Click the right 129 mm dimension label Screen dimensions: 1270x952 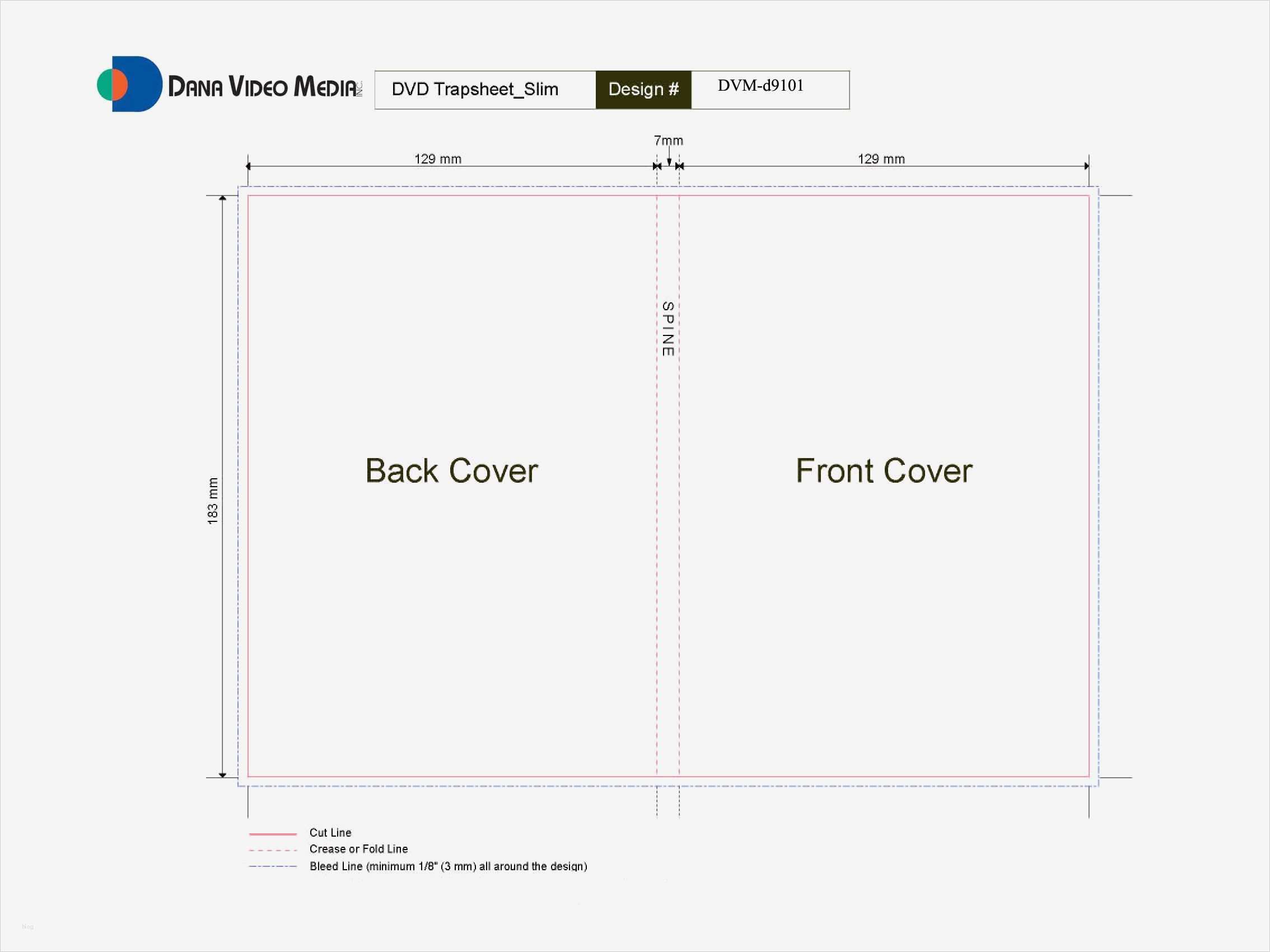coord(881,159)
